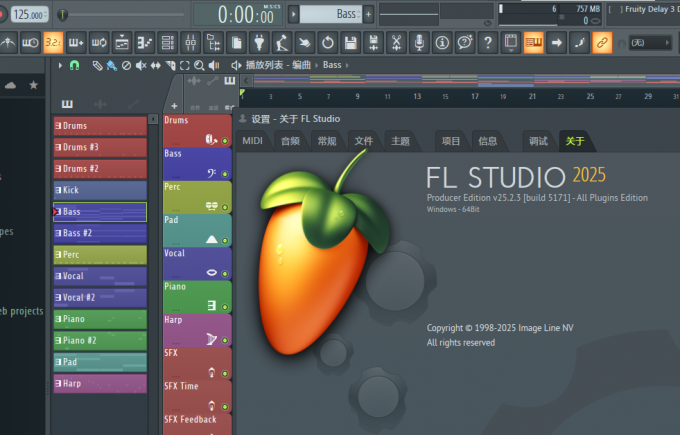Mute the Vocal track green light

pos(225,274)
